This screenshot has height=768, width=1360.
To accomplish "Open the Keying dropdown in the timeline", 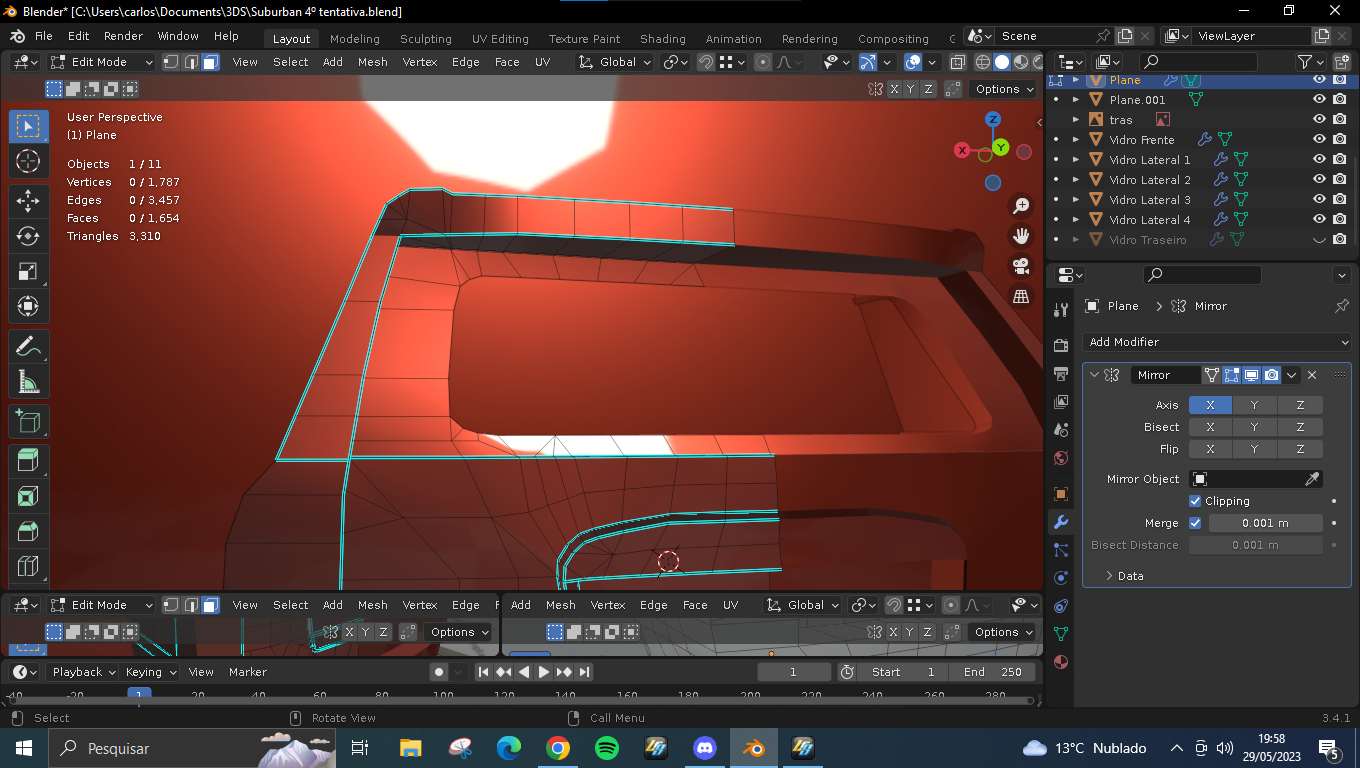I will tap(150, 672).
